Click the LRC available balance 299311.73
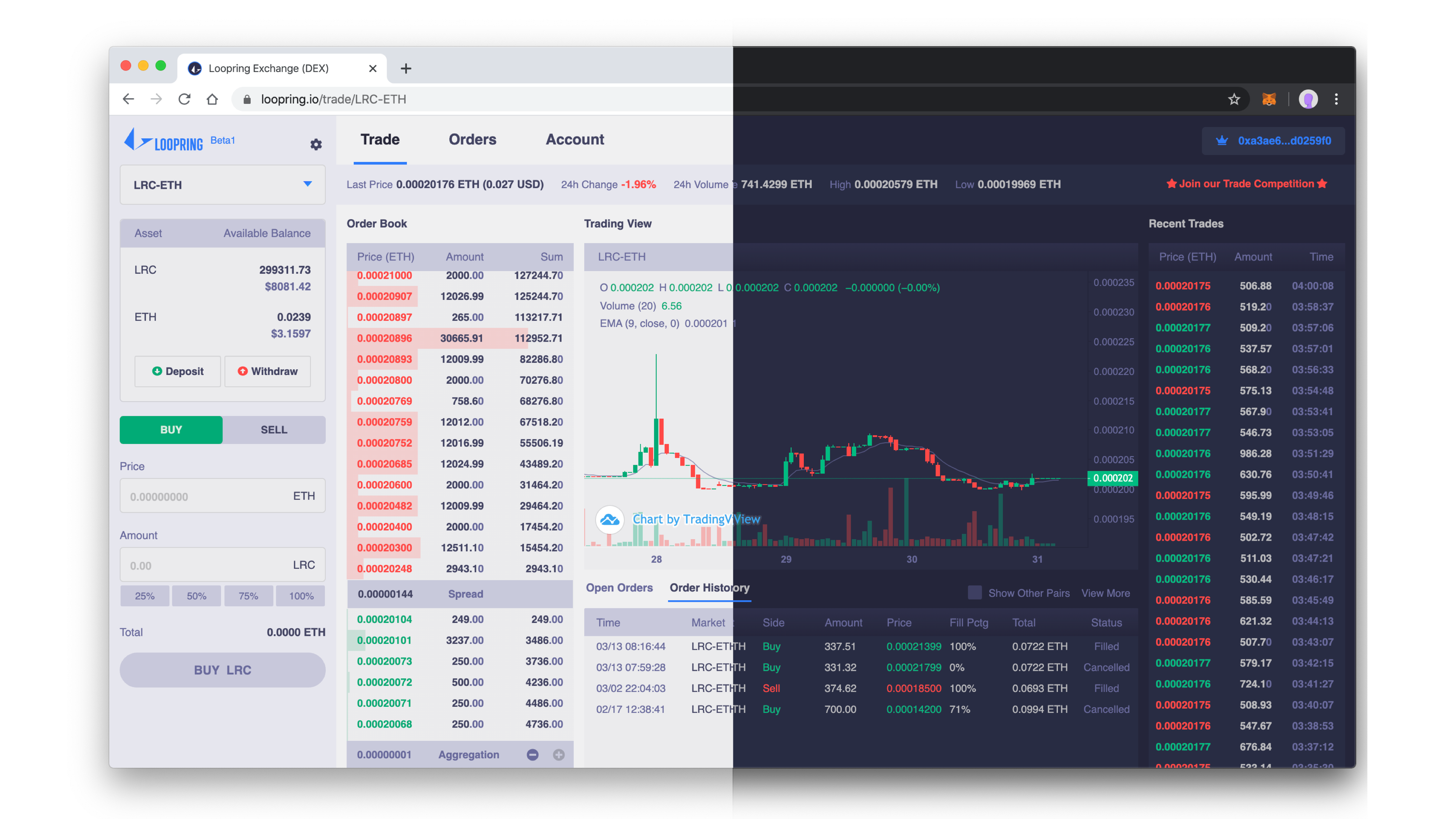This screenshot has width=1456, height=819. (285, 270)
